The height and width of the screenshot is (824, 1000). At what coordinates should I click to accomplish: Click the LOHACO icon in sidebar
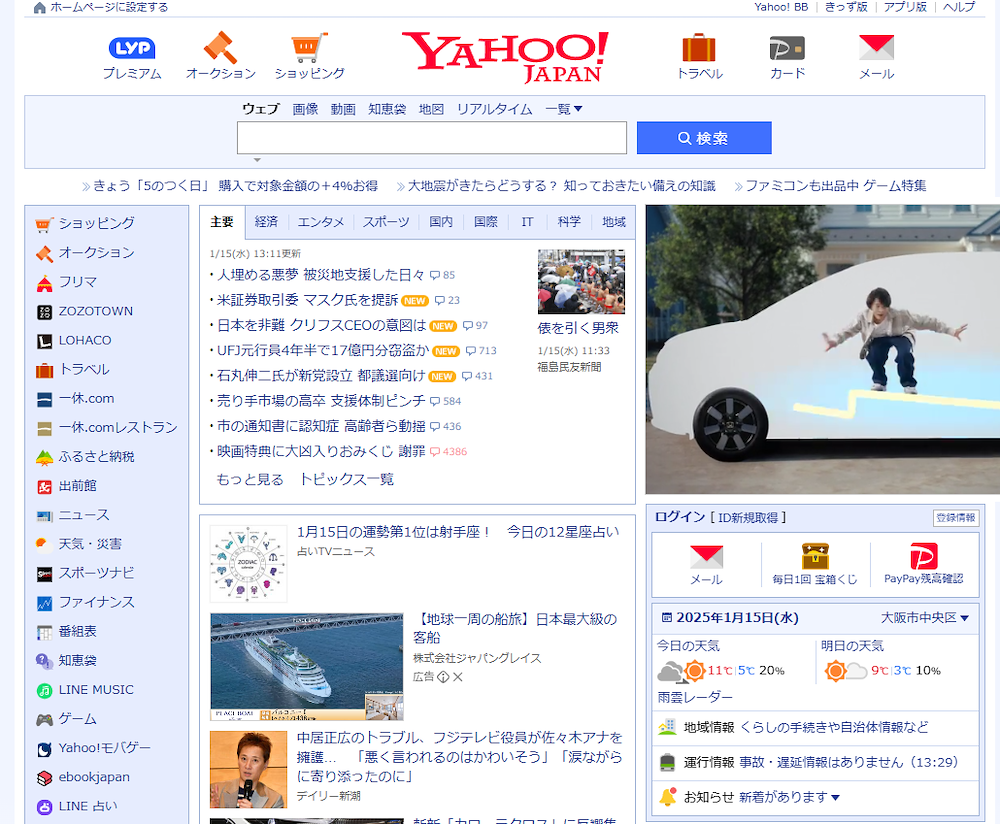pos(44,341)
